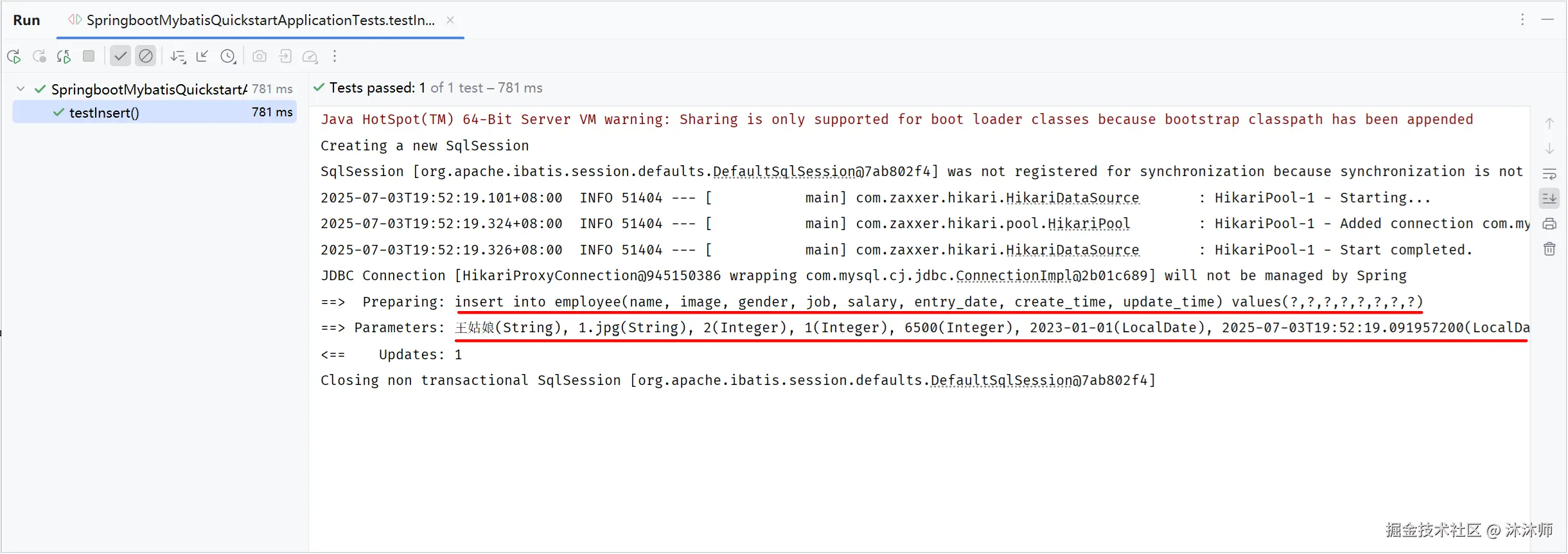The image size is (1568, 554).
Task: Select the testInsert() test row
Action: tap(154, 112)
